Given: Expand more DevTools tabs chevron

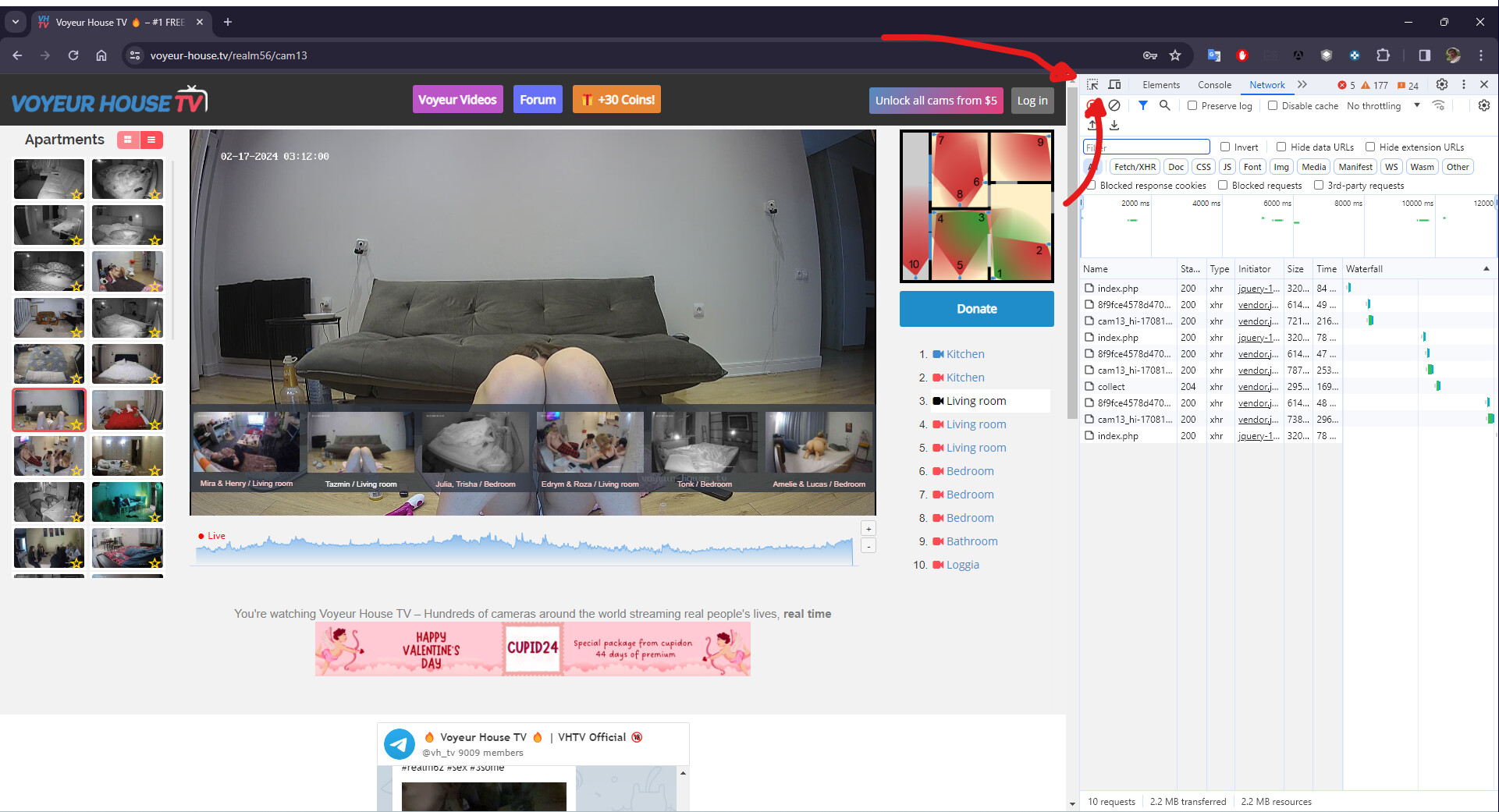Looking at the screenshot, I should [x=1302, y=85].
